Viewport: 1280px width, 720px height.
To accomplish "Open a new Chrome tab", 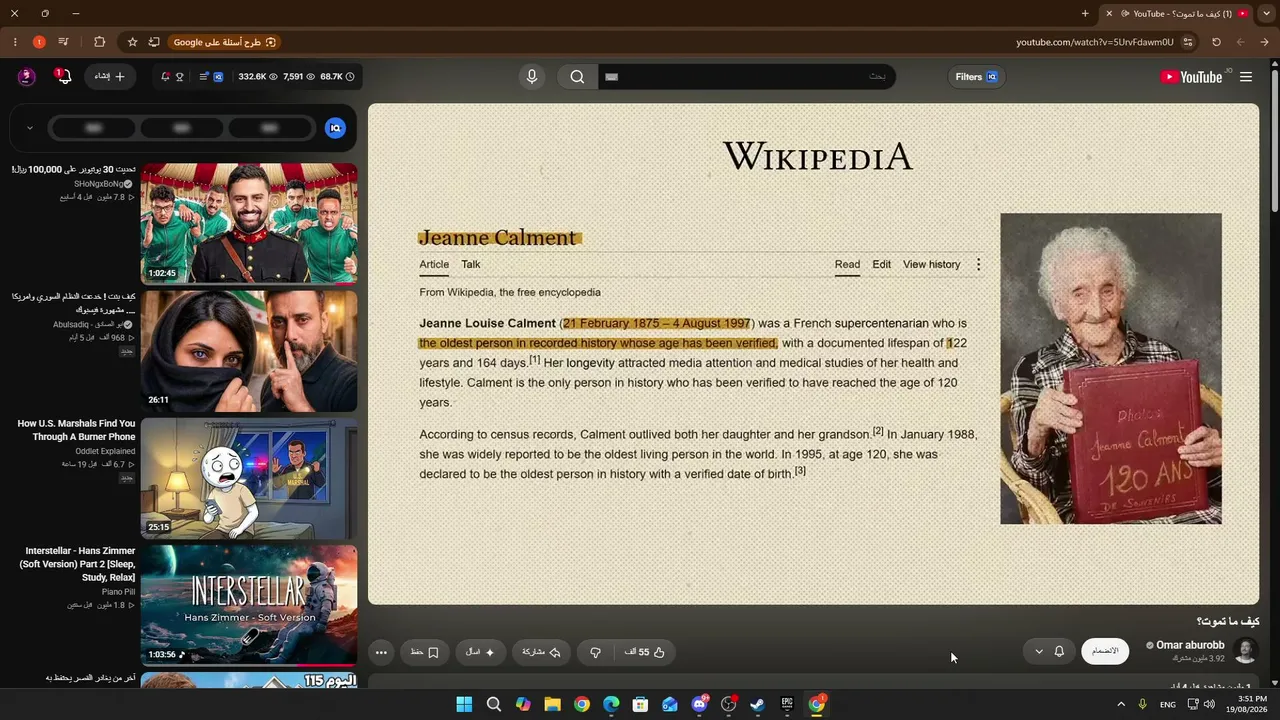I will (x=1085, y=13).
